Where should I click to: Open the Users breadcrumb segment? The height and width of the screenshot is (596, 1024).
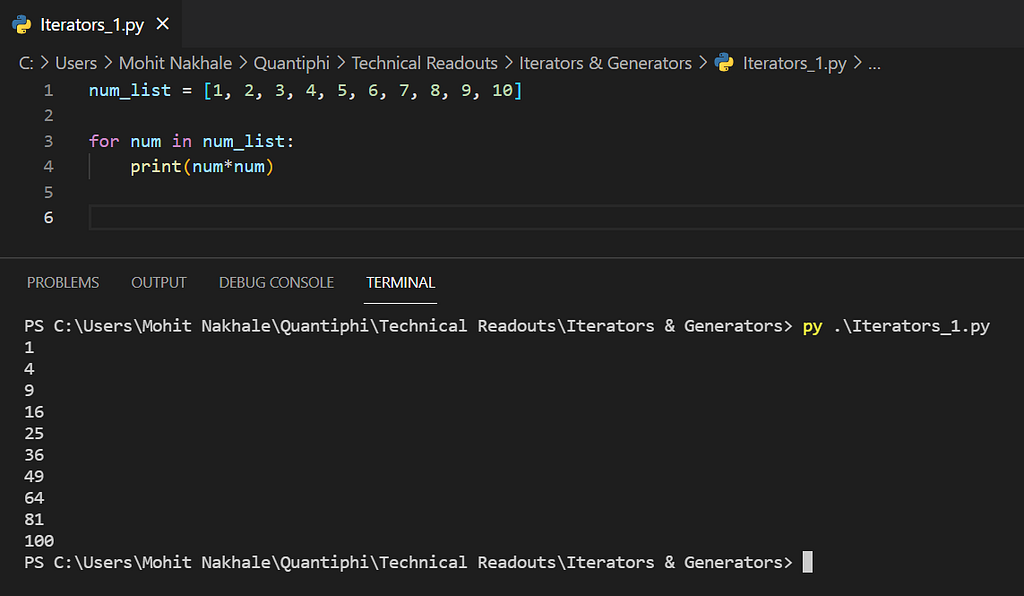point(76,63)
